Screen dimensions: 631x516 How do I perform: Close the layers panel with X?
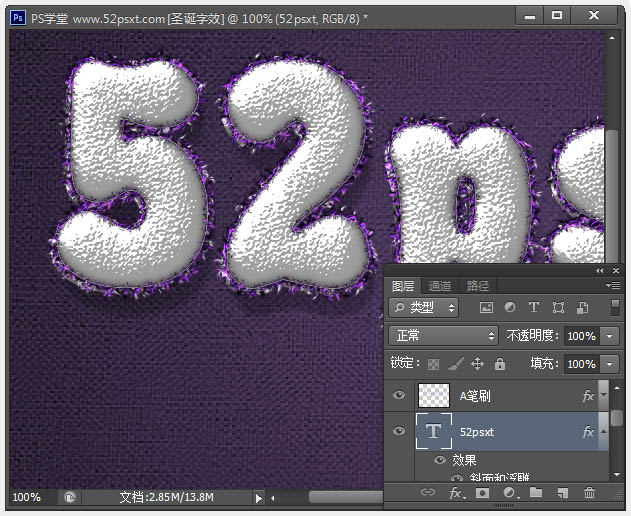(616, 270)
